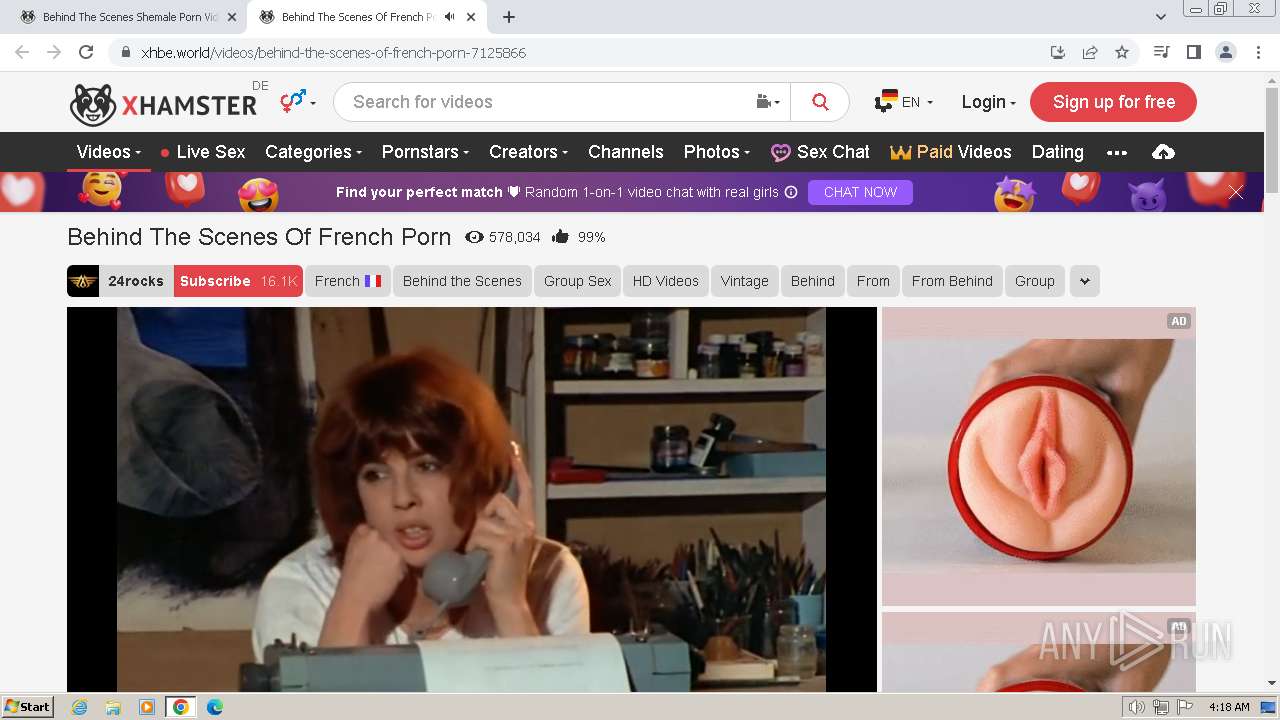
Task: Click the CHAT NOW button
Action: pyautogui.click(x=860, y=192)
